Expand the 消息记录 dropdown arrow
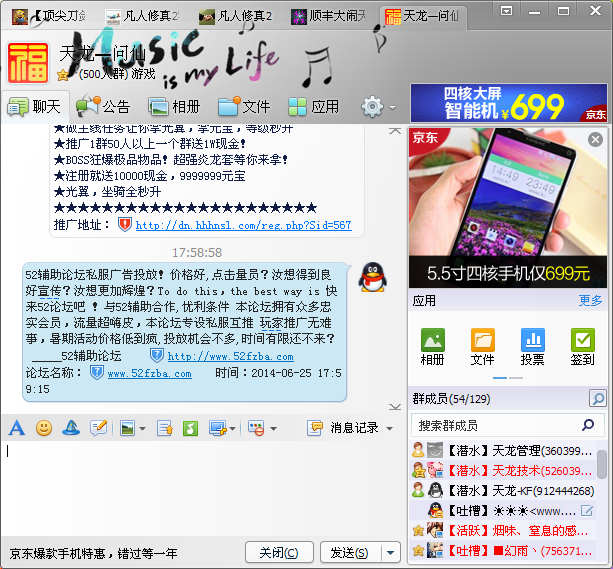The height and width of the screenshot is (569, 613). pyautogui.click(x=389, y=429)
